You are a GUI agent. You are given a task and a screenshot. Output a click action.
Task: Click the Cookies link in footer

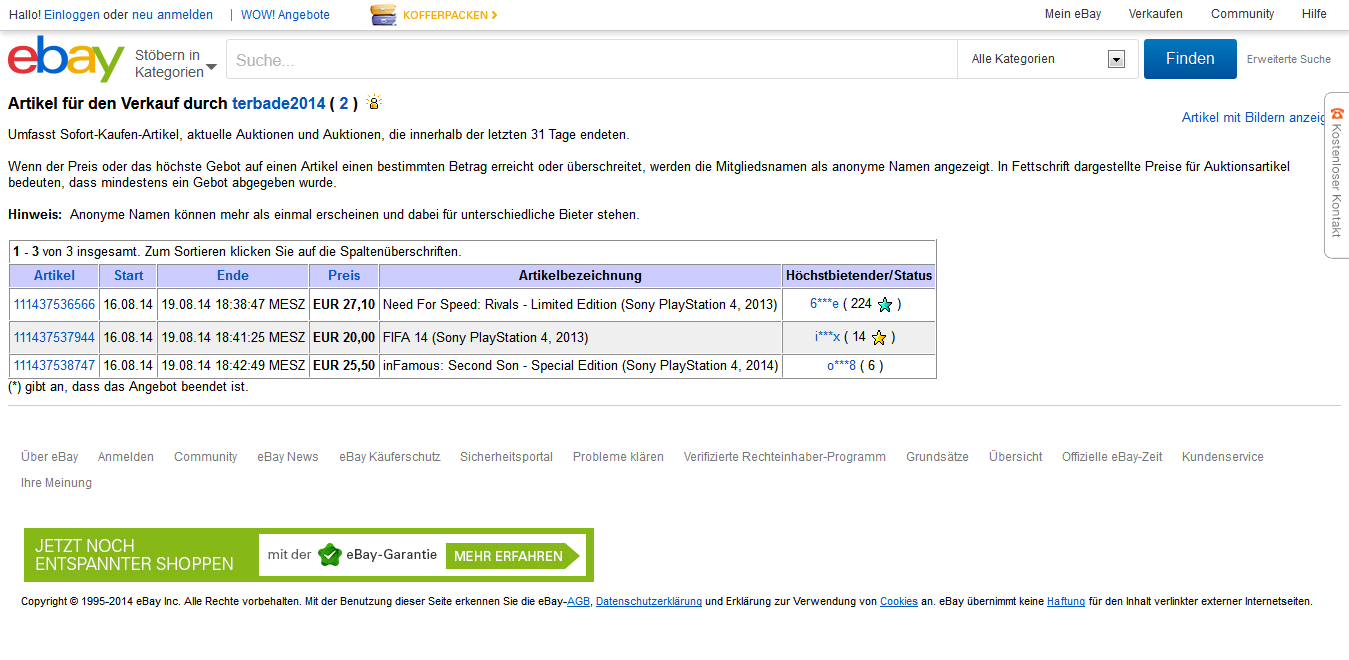tap(899, 602)
